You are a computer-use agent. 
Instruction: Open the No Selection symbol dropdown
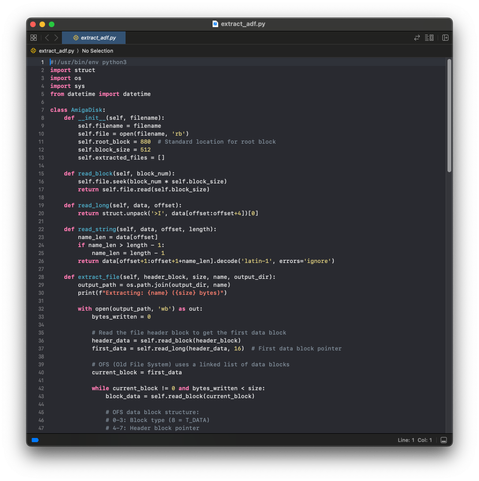click(x=97, y=51)
